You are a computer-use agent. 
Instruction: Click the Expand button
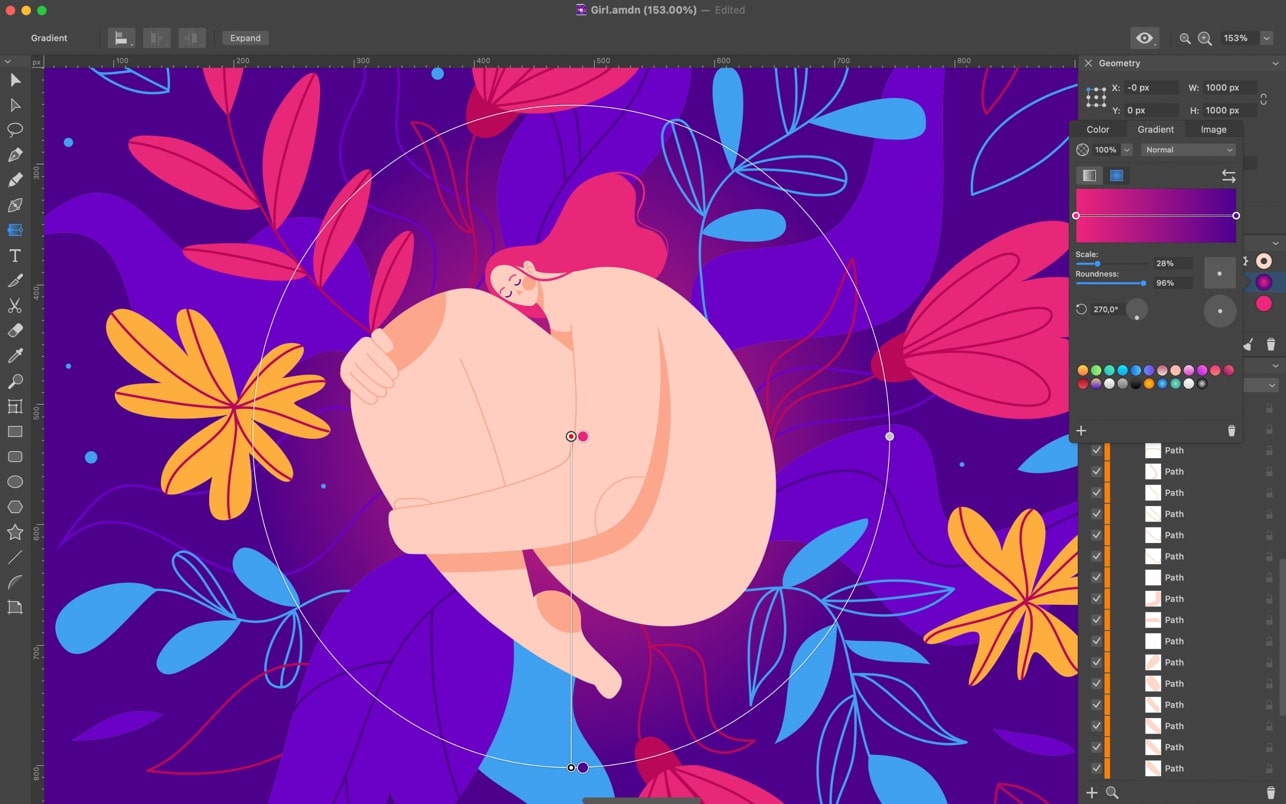point(245,38)
